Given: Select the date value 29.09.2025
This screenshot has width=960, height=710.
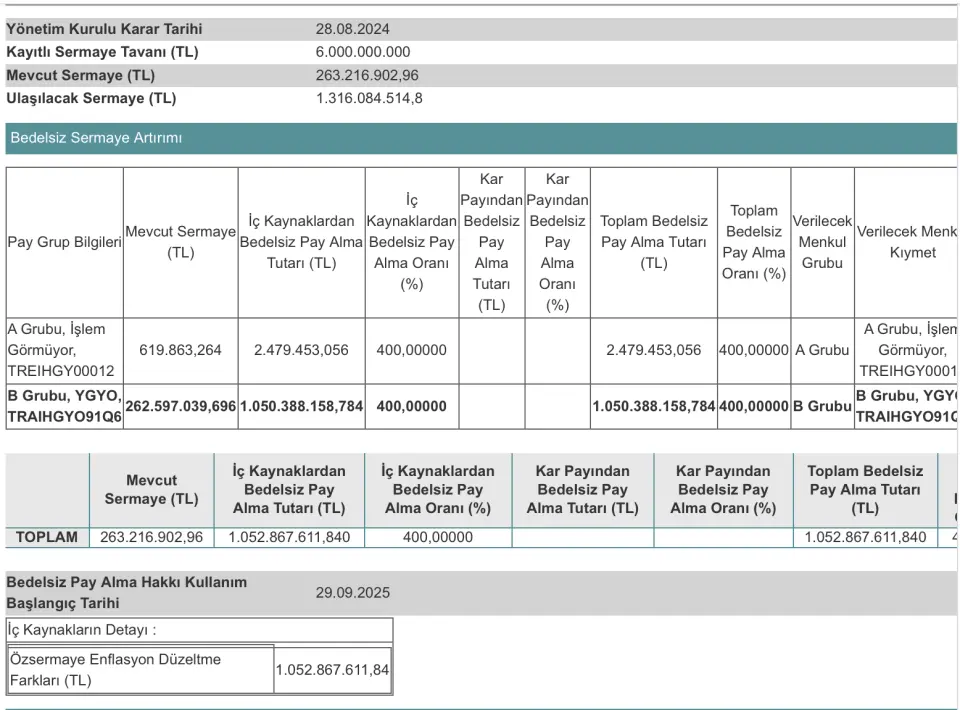Looking at the screenshot, I should tap(353, 592).
